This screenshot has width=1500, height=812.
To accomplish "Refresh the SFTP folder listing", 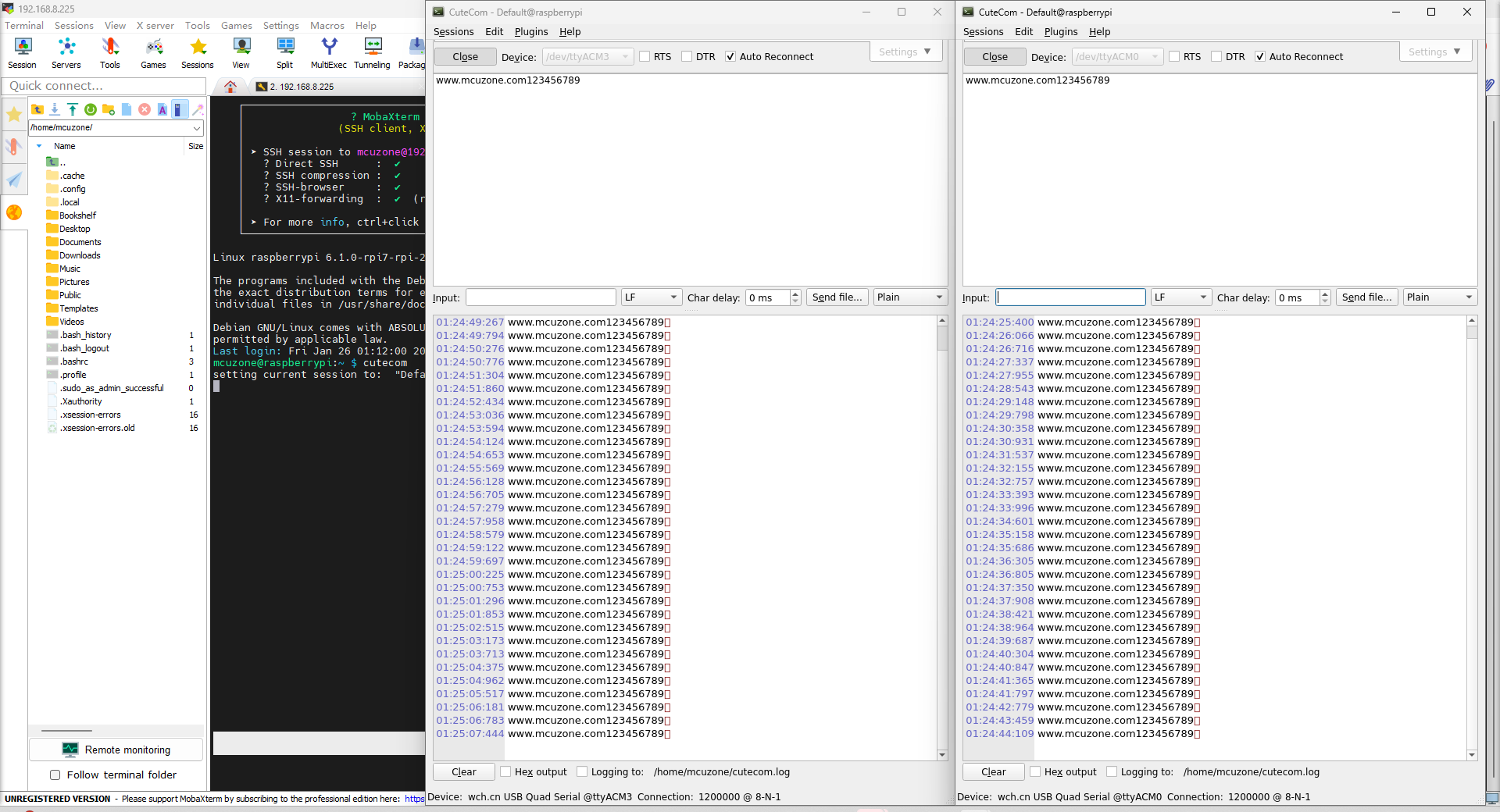I will (91, 109).
